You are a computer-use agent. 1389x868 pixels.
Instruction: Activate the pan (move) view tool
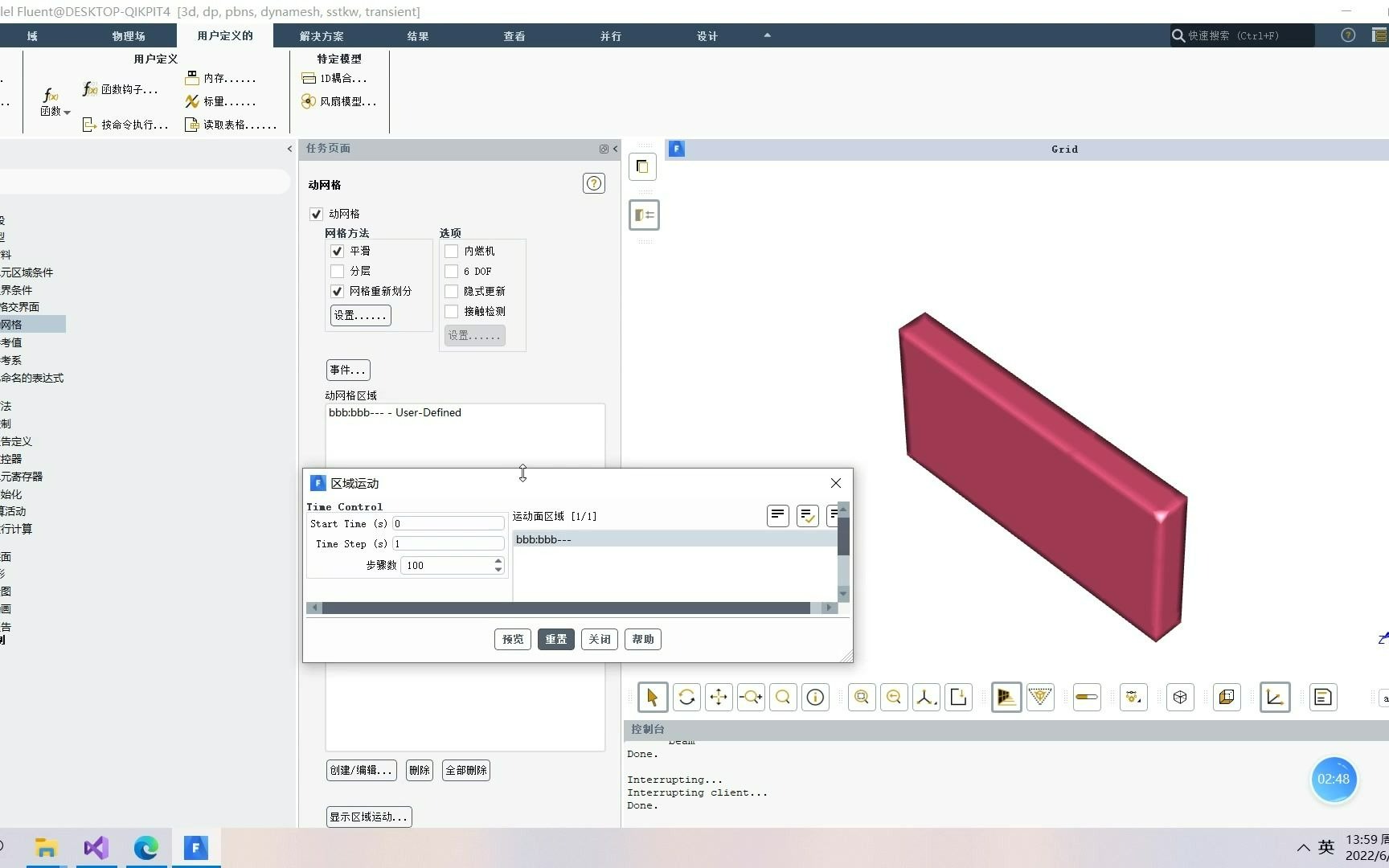pos(719,697)
